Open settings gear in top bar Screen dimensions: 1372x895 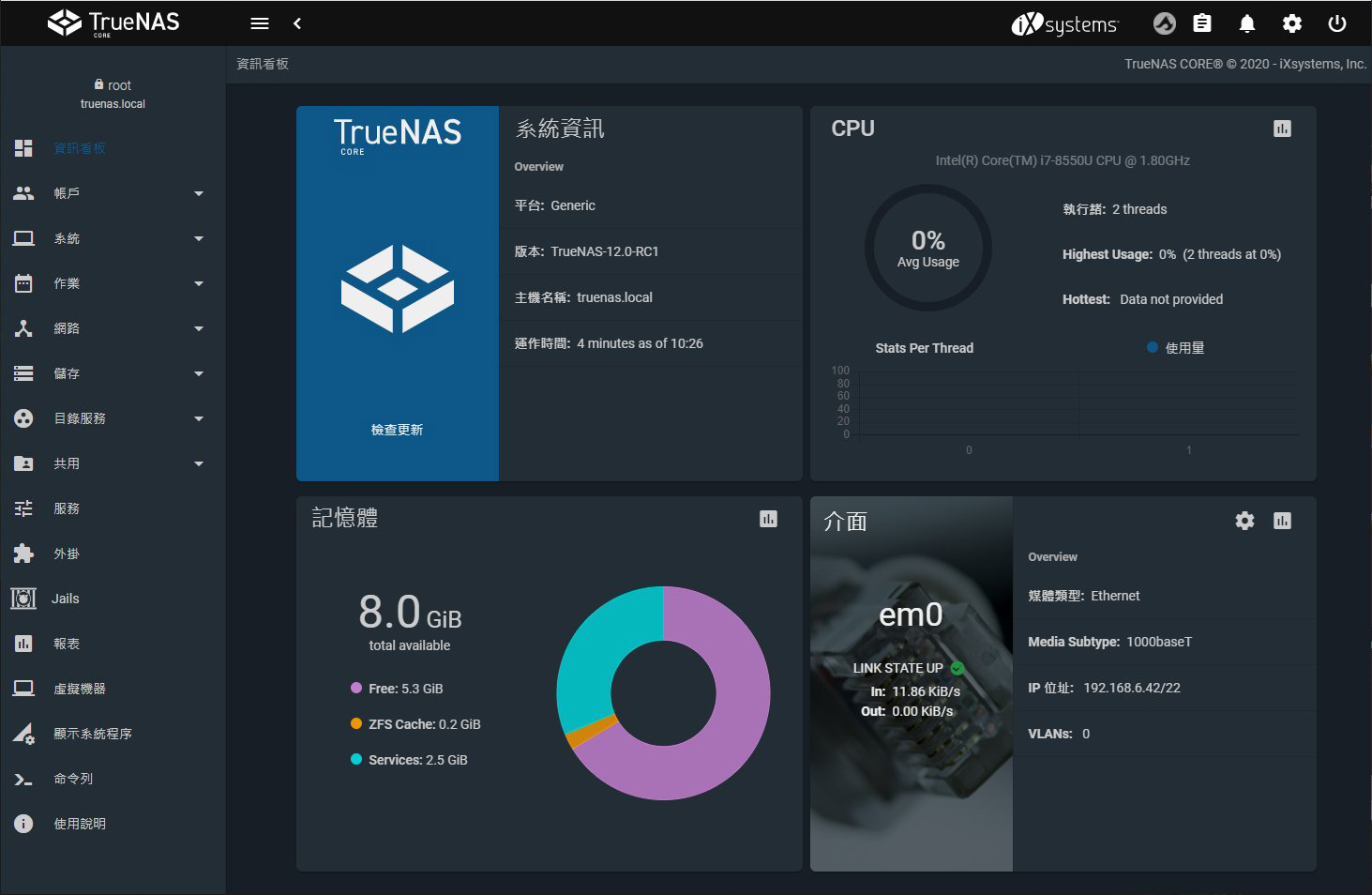pyautogui.click(x=1291, y=23)
